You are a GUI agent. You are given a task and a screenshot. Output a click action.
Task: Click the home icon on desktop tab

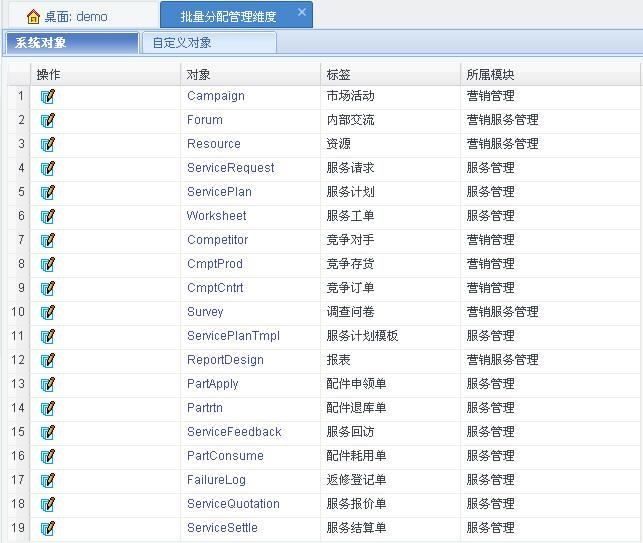pyautogui.click(x=33, y=16)
